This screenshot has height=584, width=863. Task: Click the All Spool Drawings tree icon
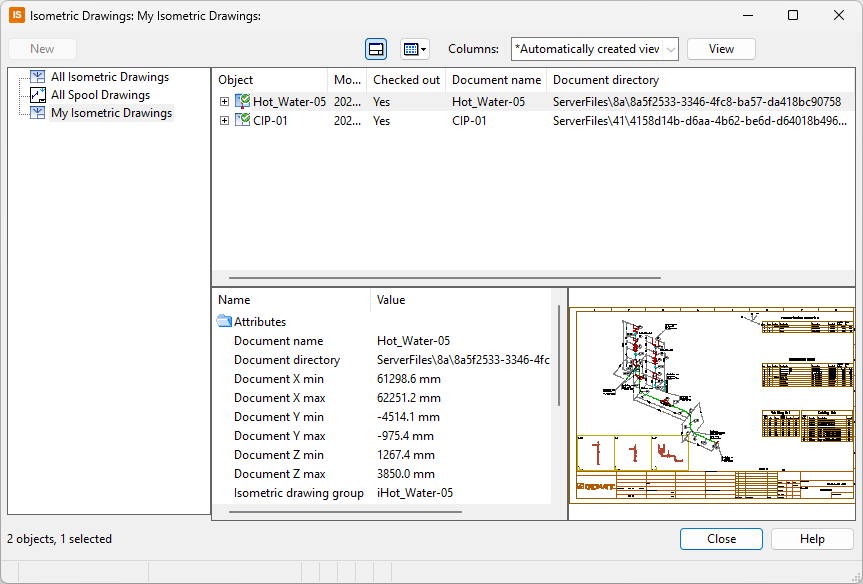[38, 95]
